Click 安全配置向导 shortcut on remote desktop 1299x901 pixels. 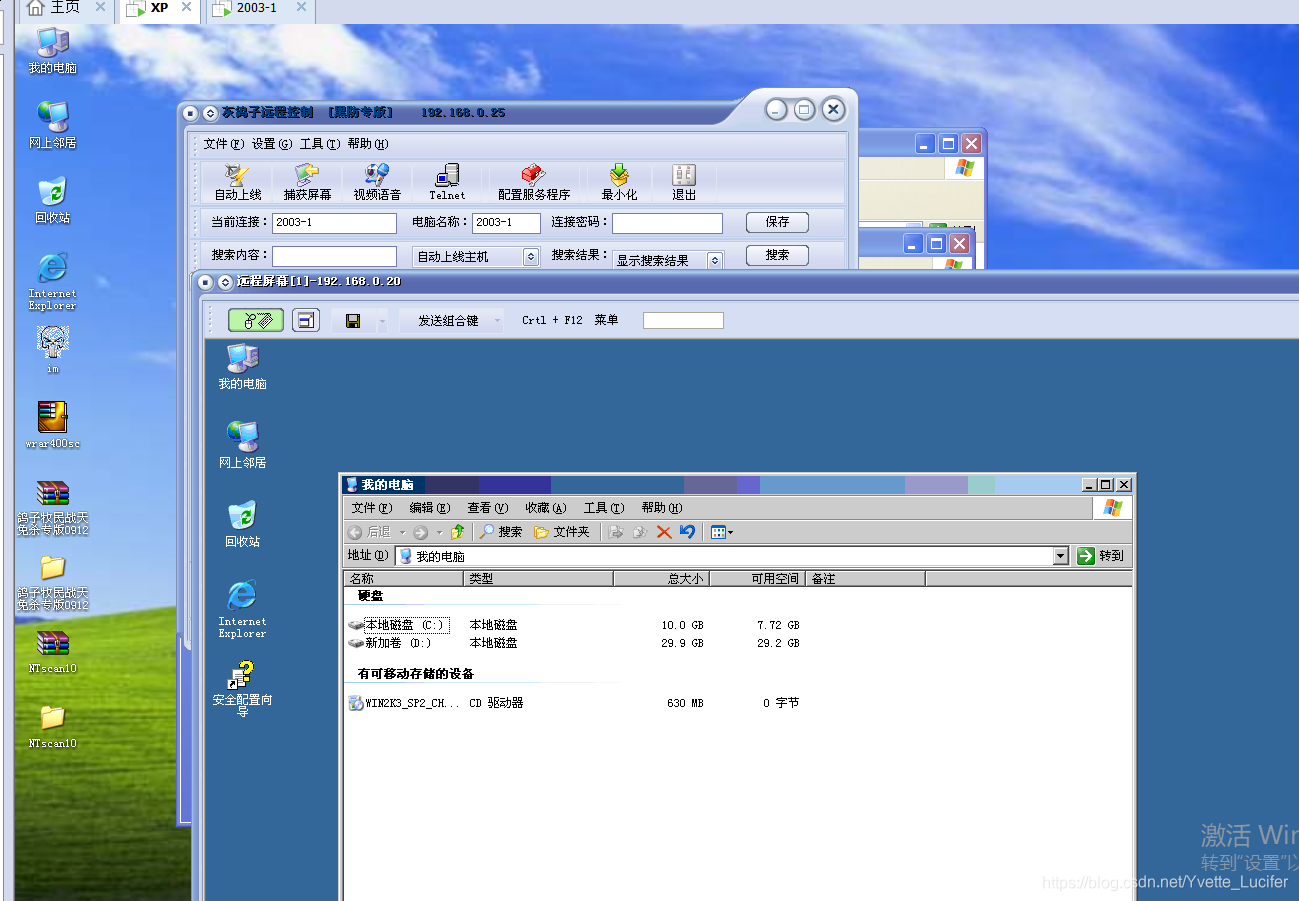point(242,689)
